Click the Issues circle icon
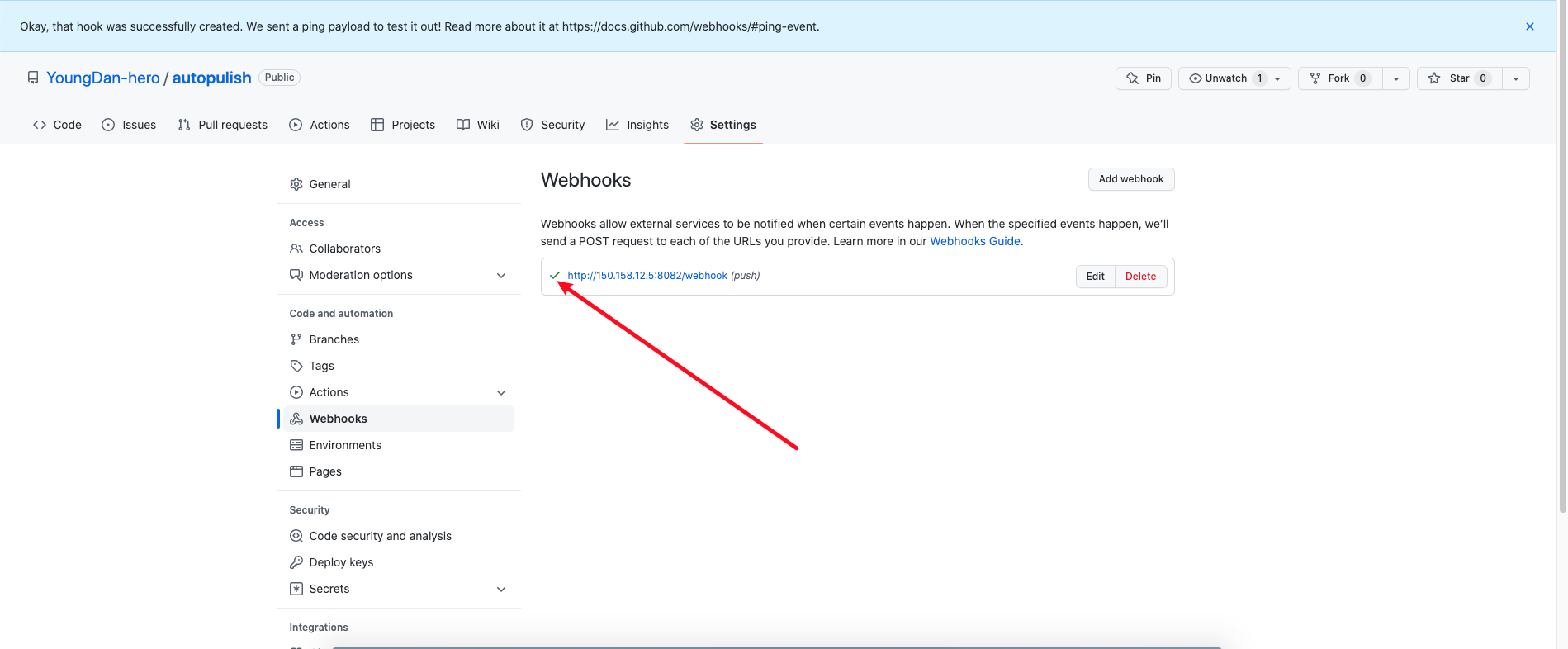1568x649 pixels. click(x=108, y=125)
